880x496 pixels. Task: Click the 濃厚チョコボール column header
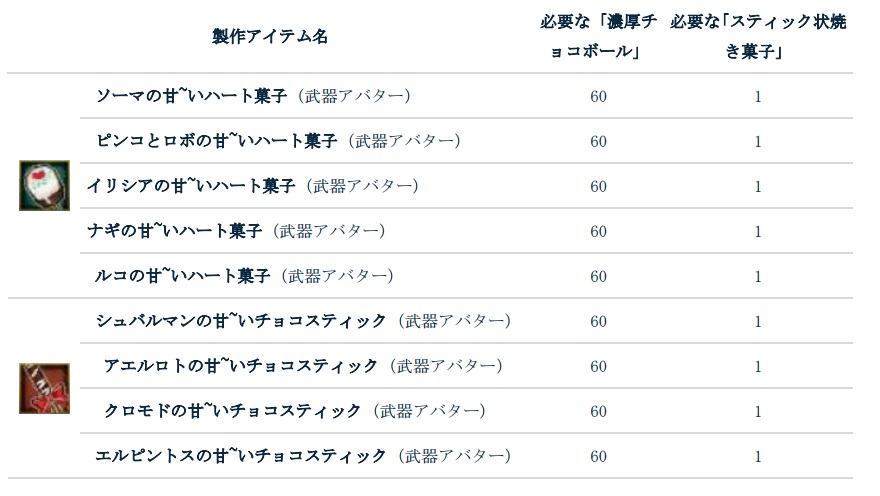(x=598, y=37)
